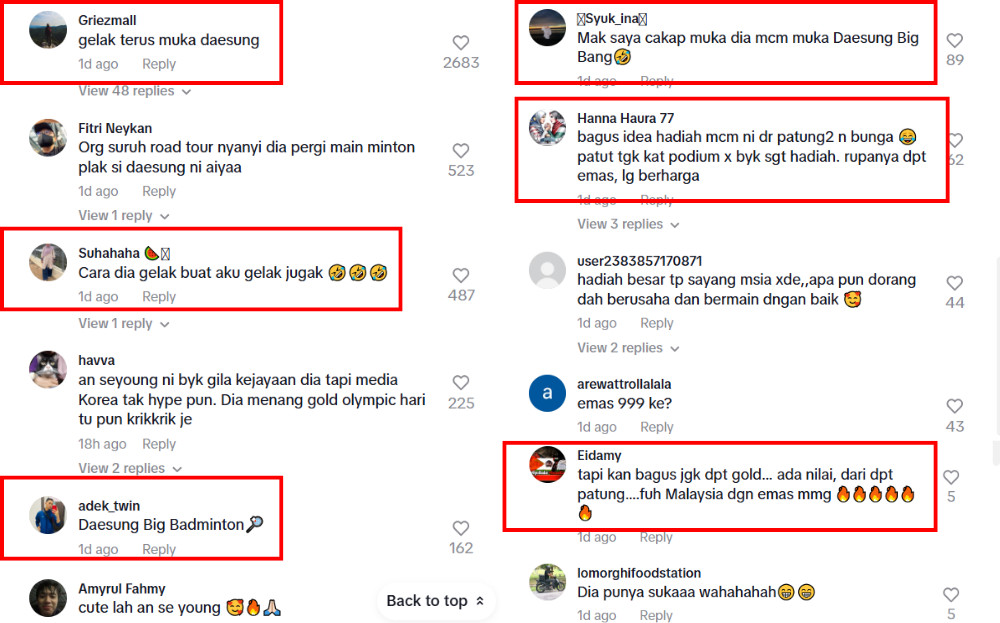Like Syuk_ina's comment with 89 likes
The height and width of the screenshot is (623, 1000).
(x=954, y=40)
